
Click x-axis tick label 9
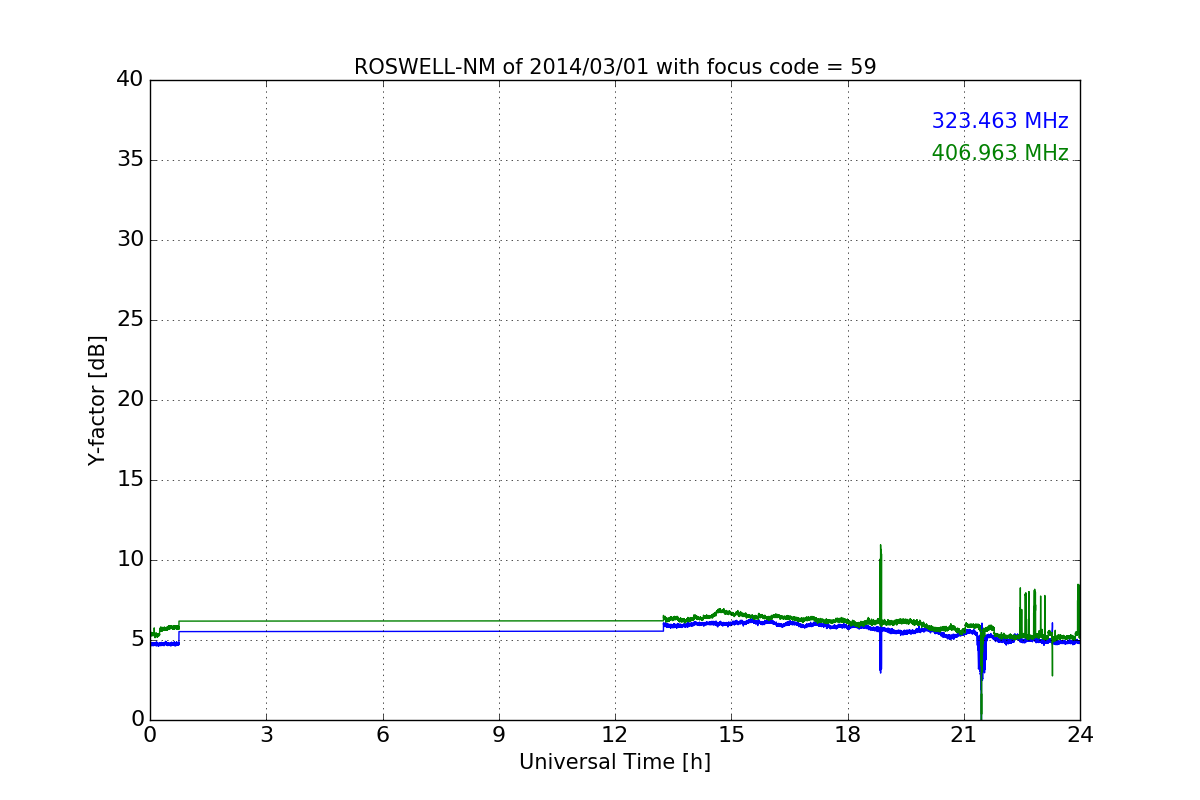499,735
